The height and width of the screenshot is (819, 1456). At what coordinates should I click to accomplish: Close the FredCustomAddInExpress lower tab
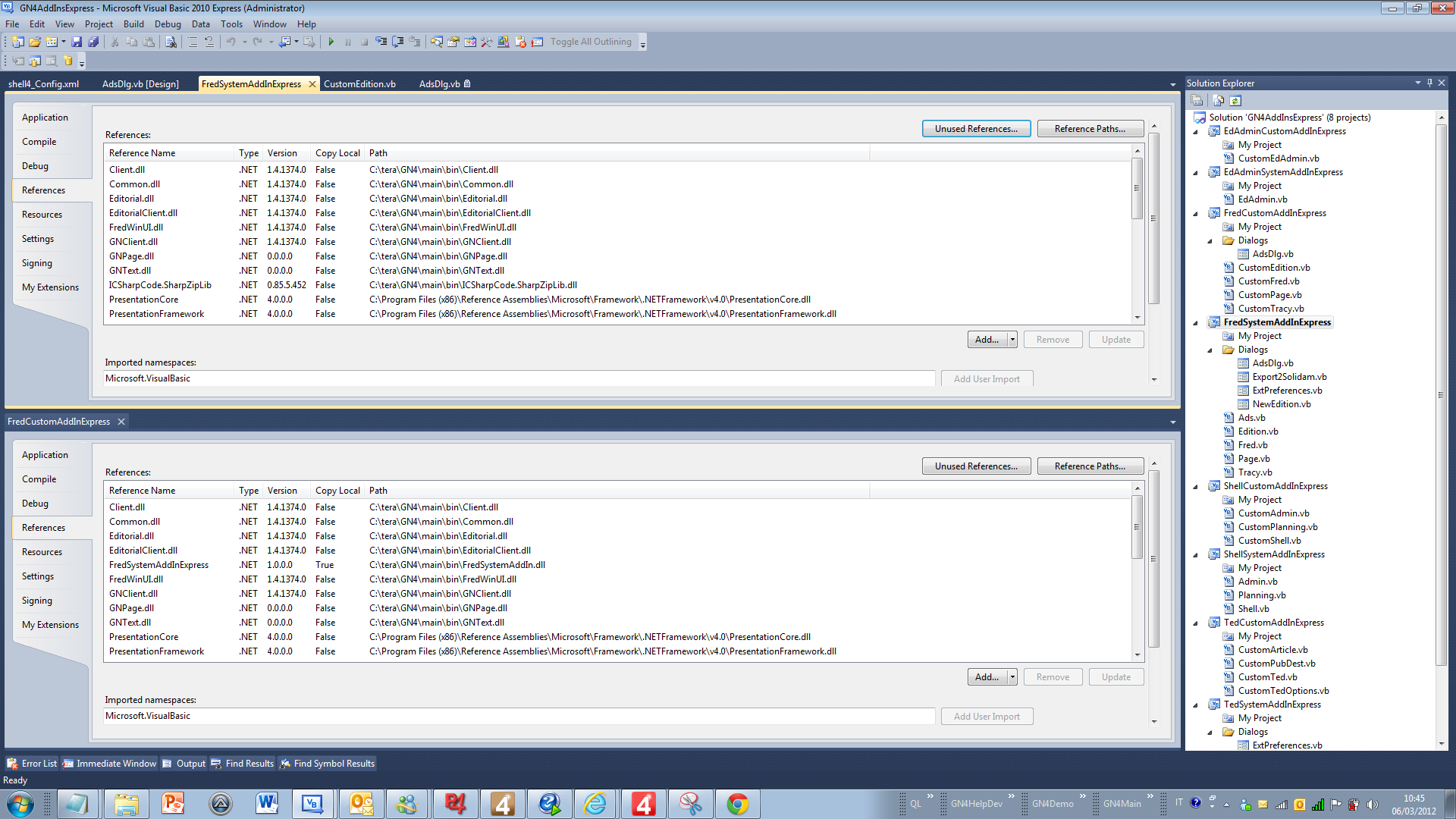pyautogui.click(x=121, y=422)
